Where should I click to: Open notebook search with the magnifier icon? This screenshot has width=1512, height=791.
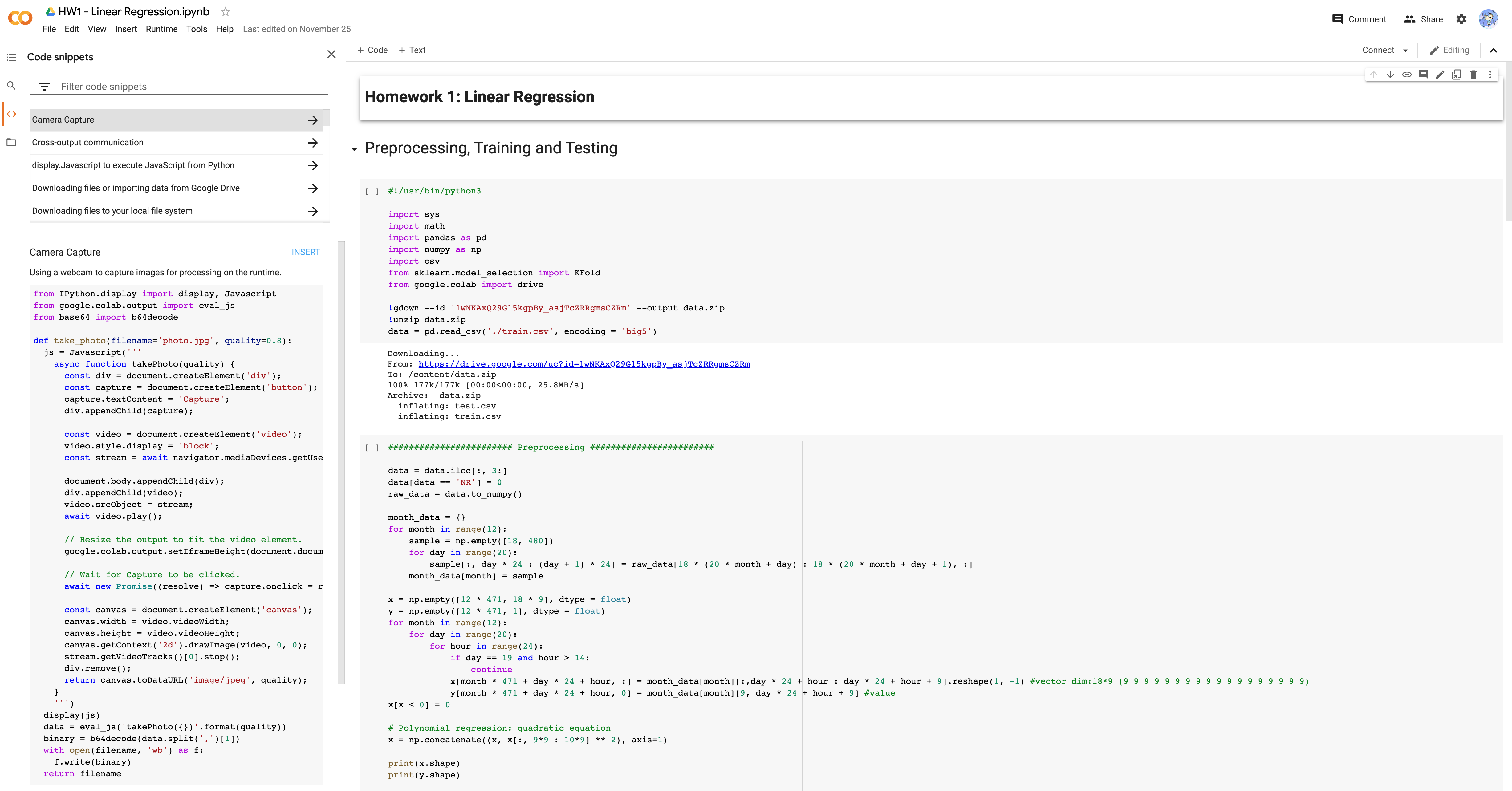click(x=11, y=86)
